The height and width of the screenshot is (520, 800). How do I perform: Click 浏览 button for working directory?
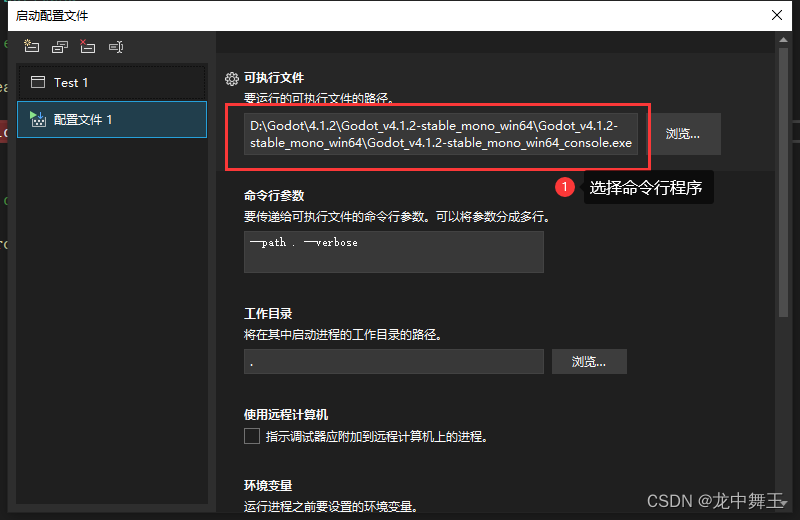click(589, 362)
